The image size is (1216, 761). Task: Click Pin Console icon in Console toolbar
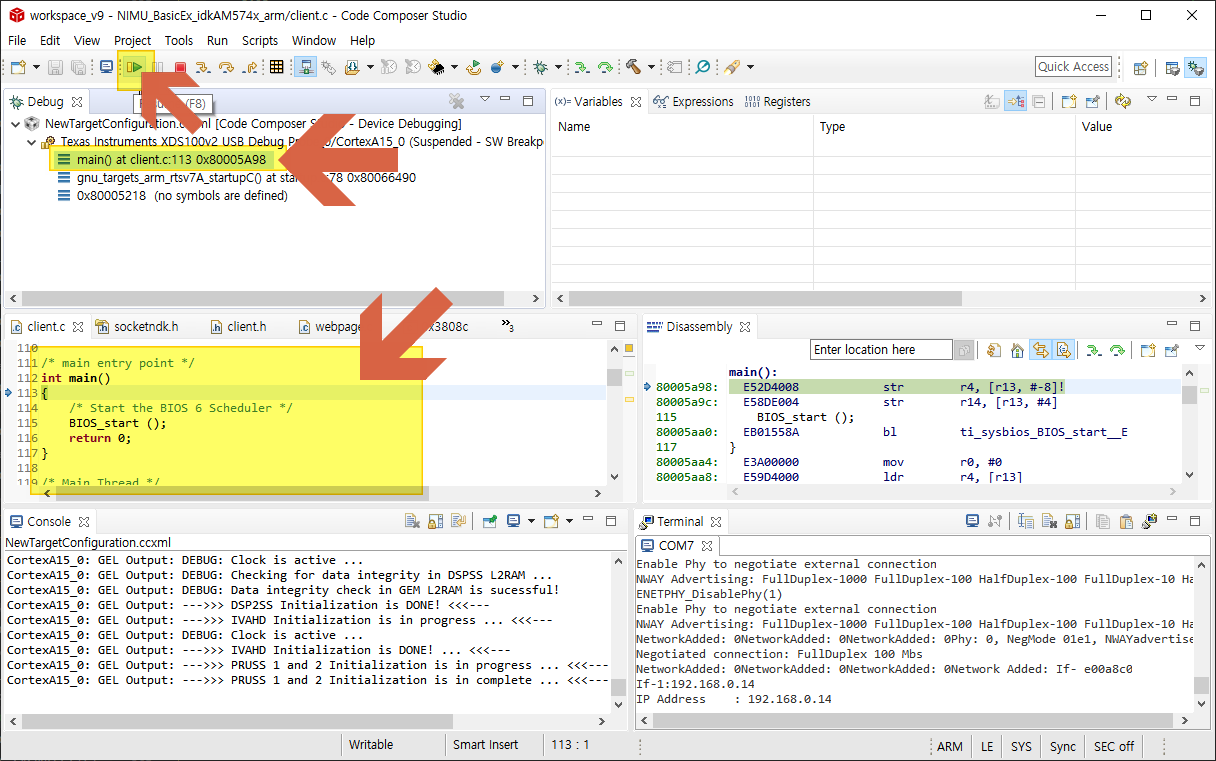coord(490,521)
